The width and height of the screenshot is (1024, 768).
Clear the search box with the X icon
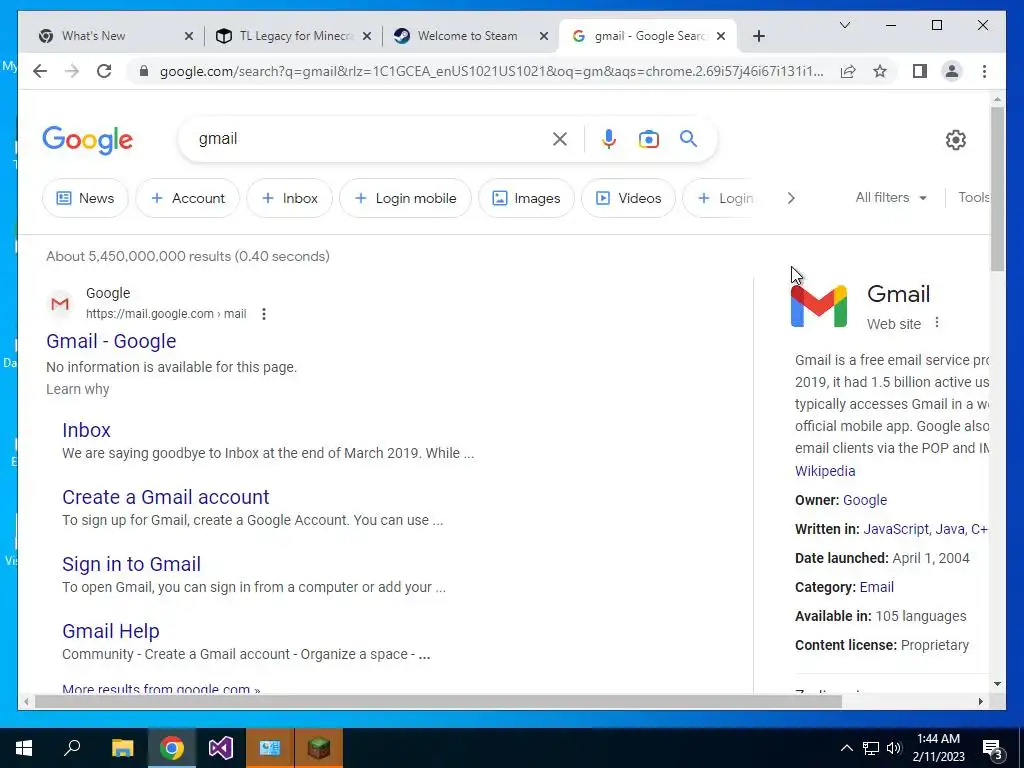560,139
